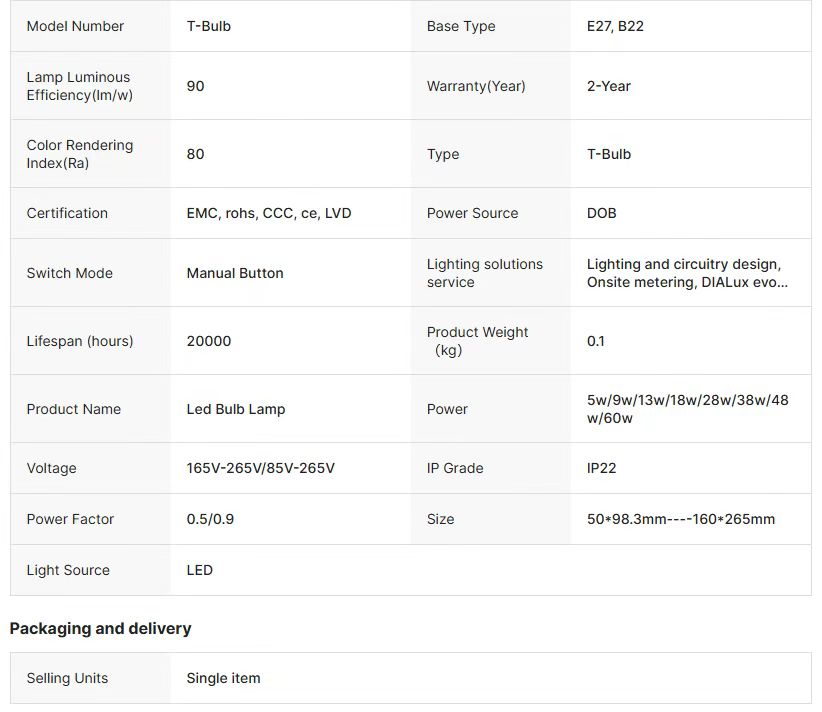Click the Led Bulb Lamp product name
The image size is (822, 712).
click(x=235, y=409)
